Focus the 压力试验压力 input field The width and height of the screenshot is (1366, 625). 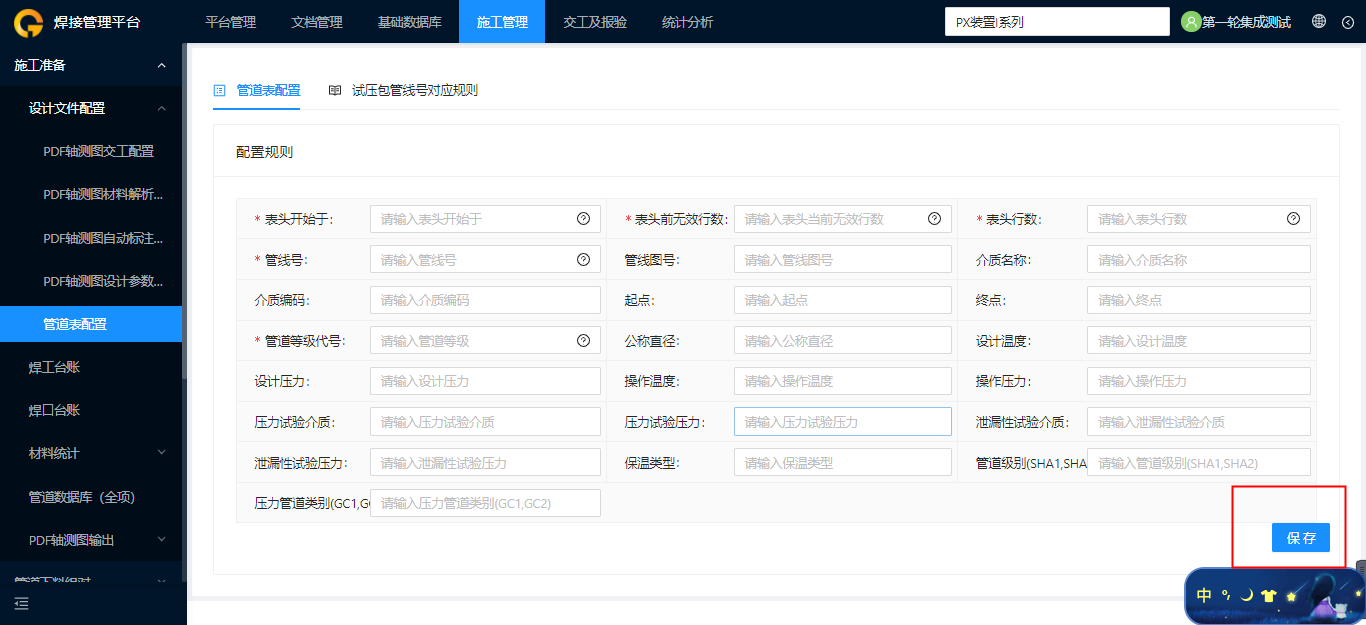tap(842, 422)
